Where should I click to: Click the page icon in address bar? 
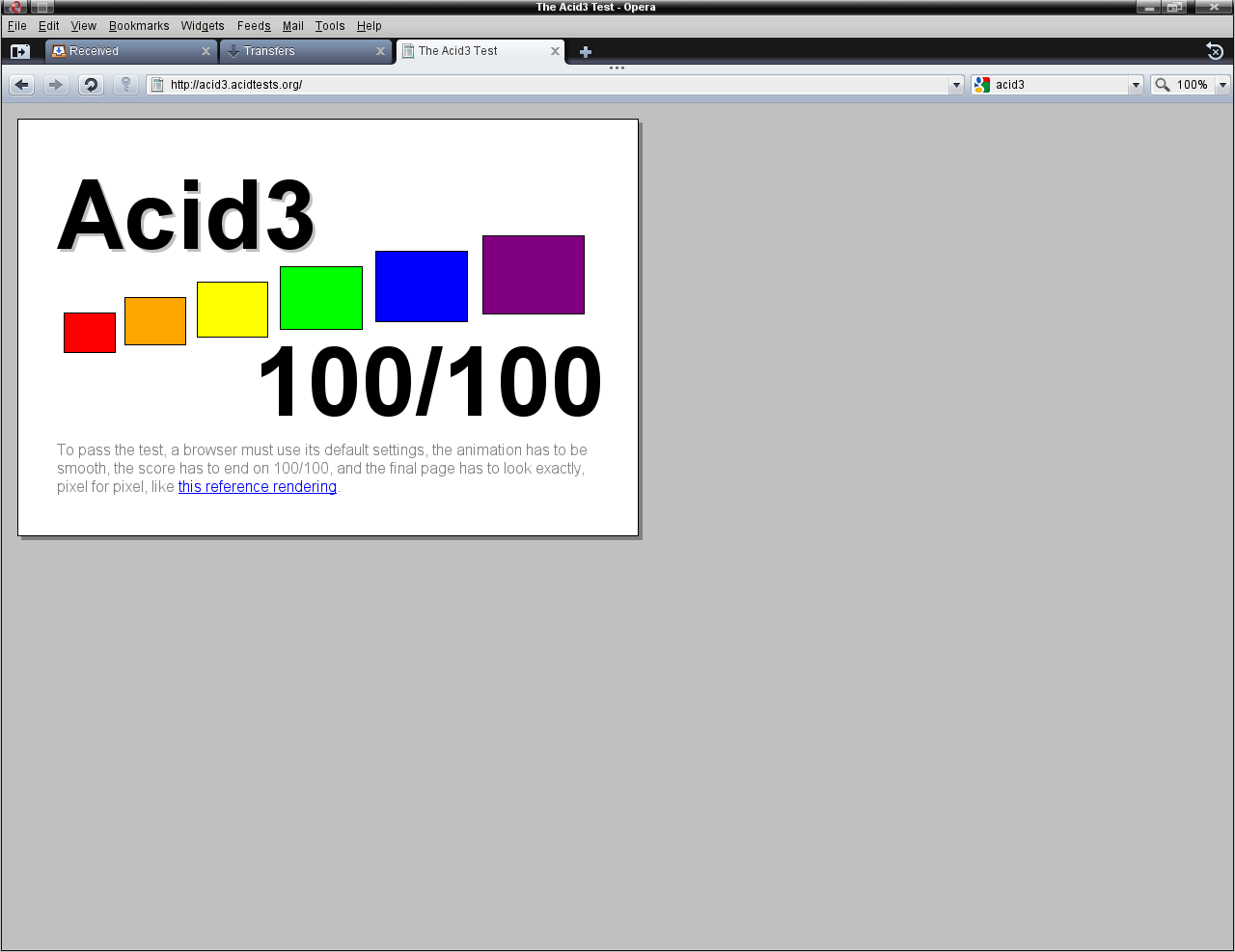click(157, 85)
